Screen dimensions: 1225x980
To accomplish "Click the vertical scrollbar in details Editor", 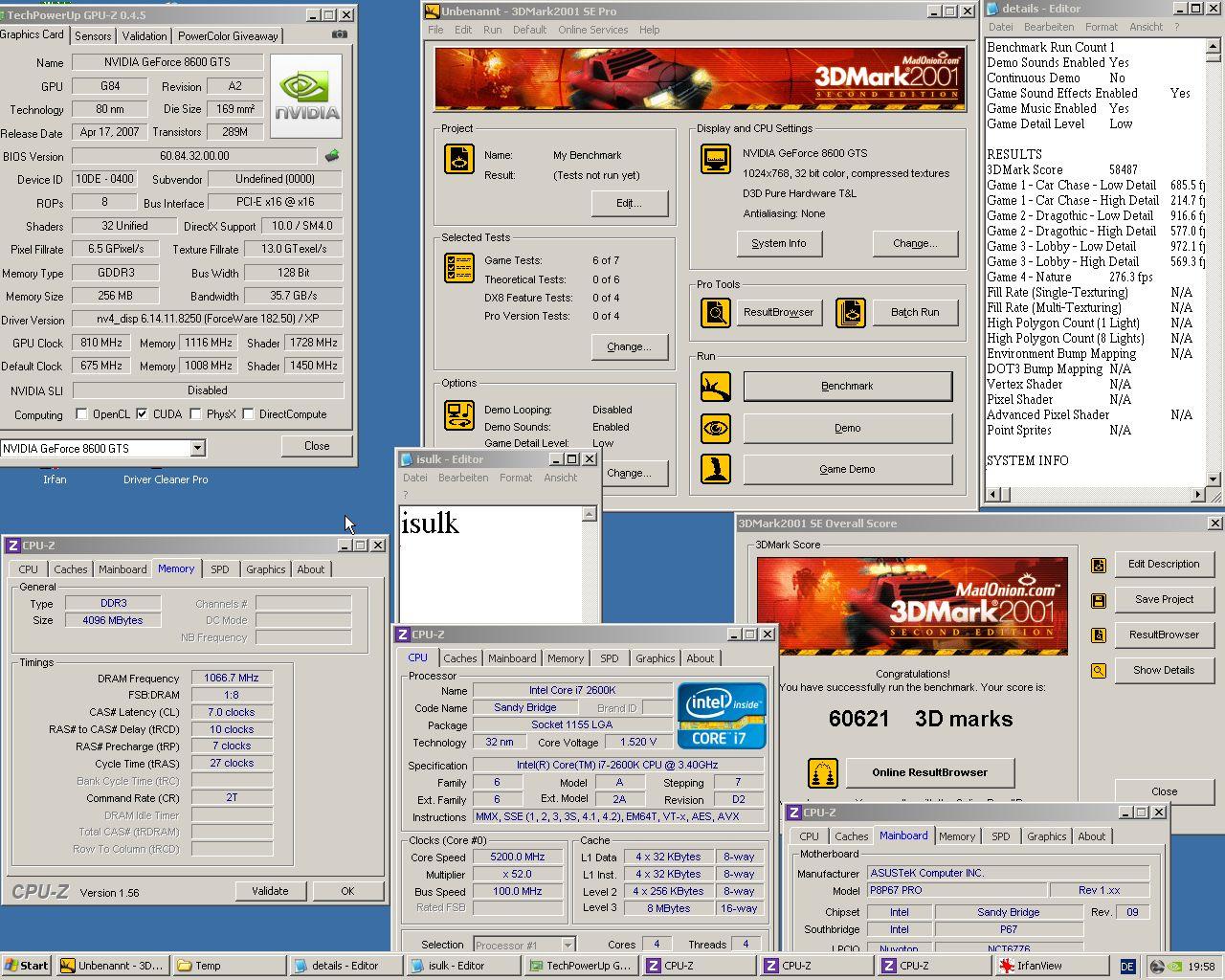I will 1213,263.
